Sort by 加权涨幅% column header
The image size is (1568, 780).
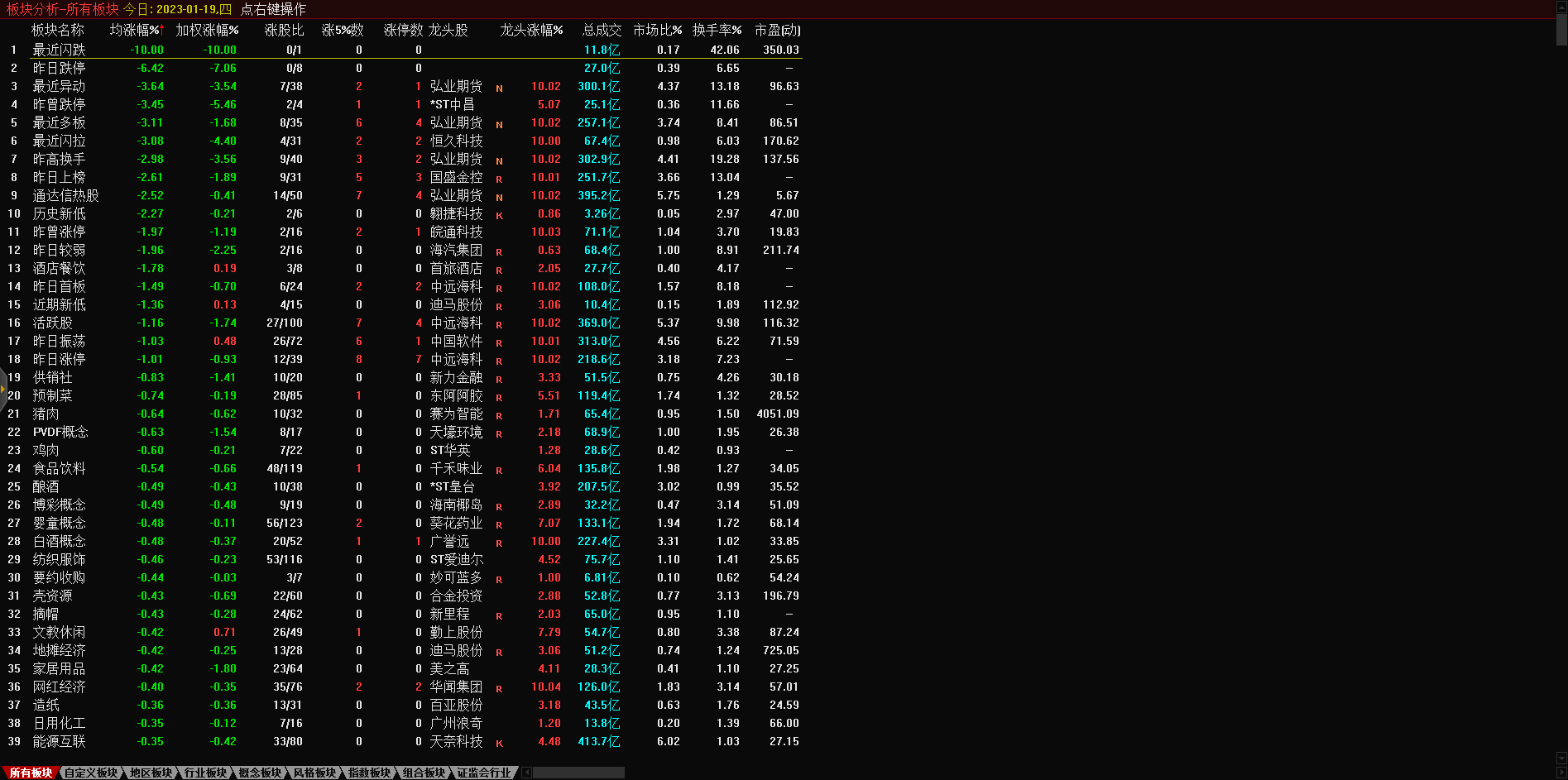[x=207, y=30]
